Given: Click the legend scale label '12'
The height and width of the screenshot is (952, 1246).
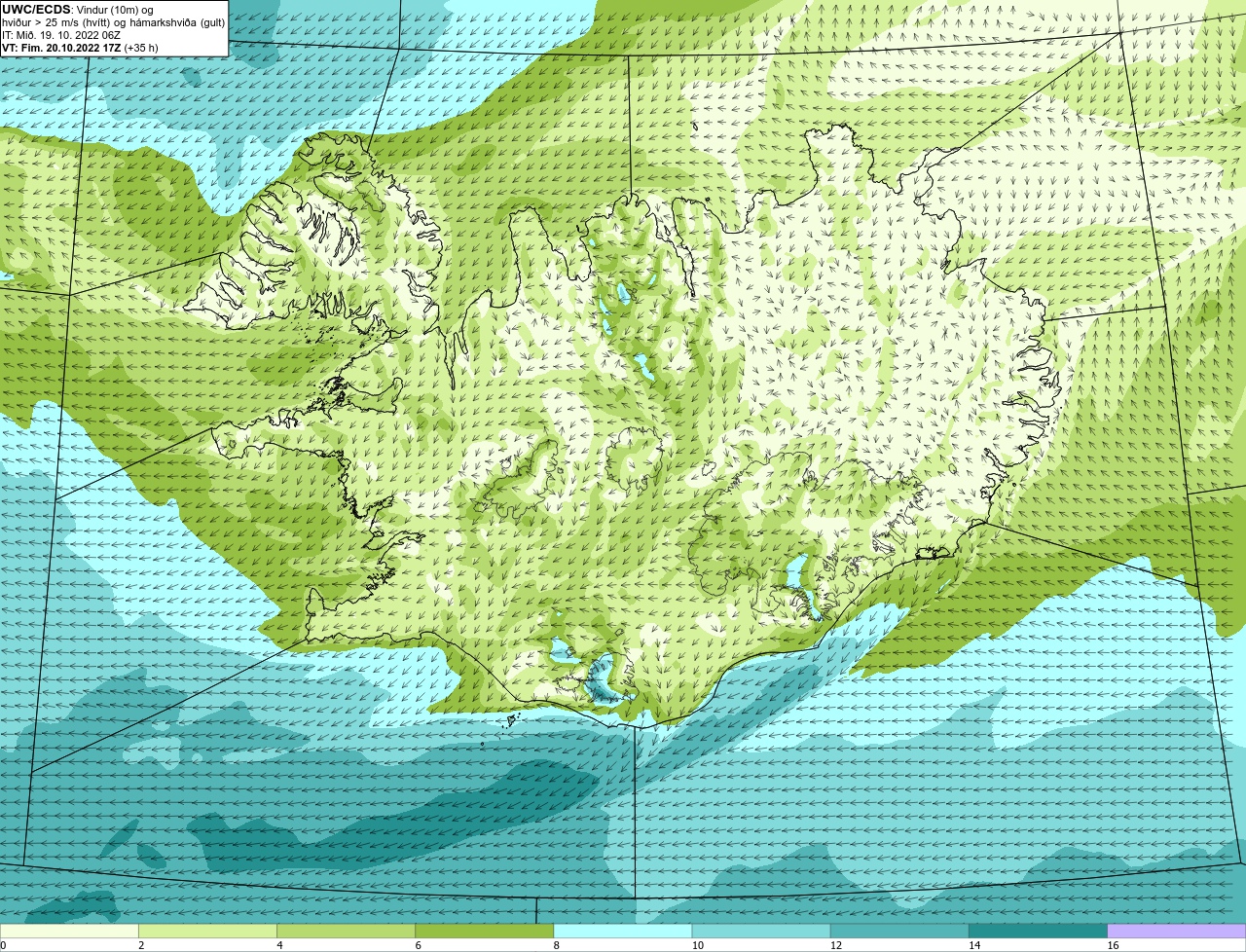Looking at the screenshot, I should click(x=835, y=945).
